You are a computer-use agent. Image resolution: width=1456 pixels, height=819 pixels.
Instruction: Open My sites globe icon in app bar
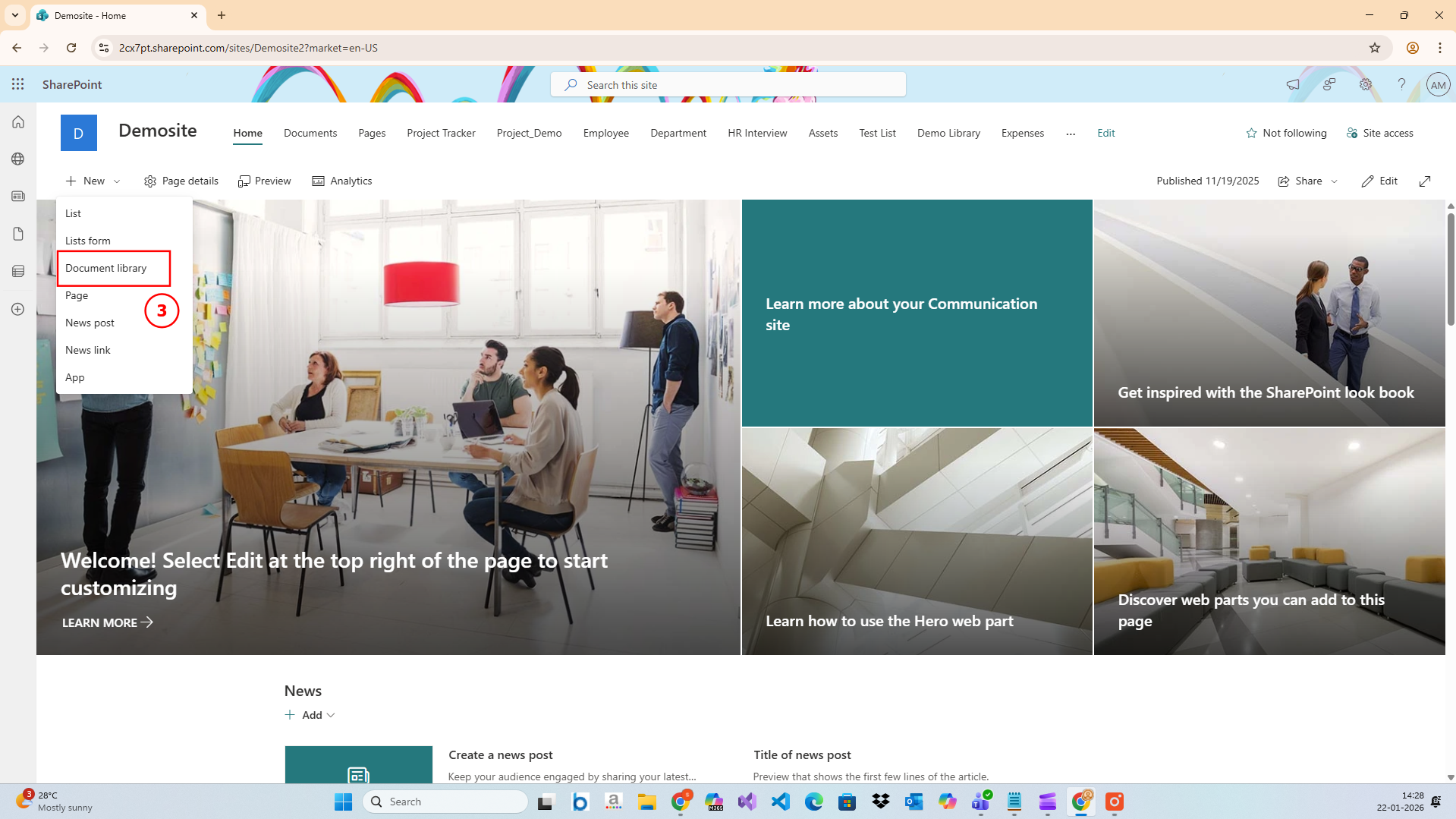18,159
